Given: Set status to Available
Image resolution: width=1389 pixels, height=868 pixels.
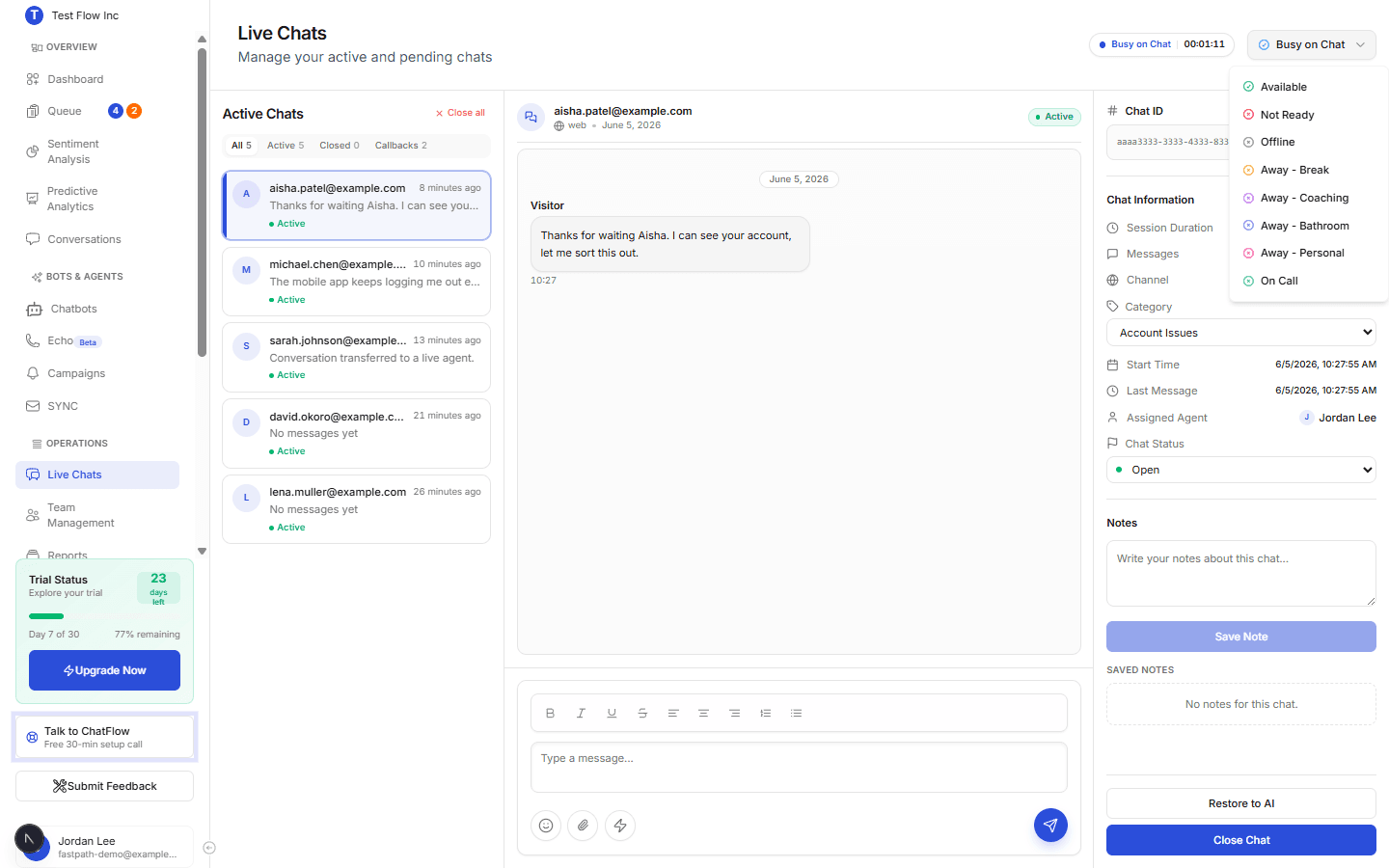Looking at the screenshot, I should coord(1309,87).
